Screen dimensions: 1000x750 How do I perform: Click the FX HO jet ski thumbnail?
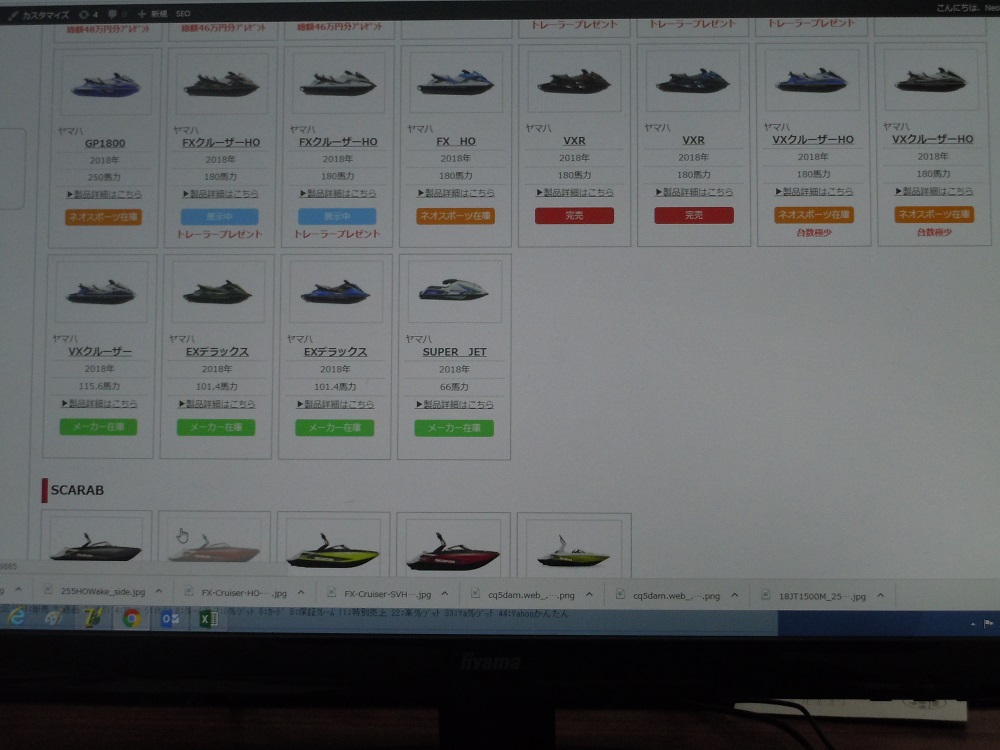click(455, 82)
